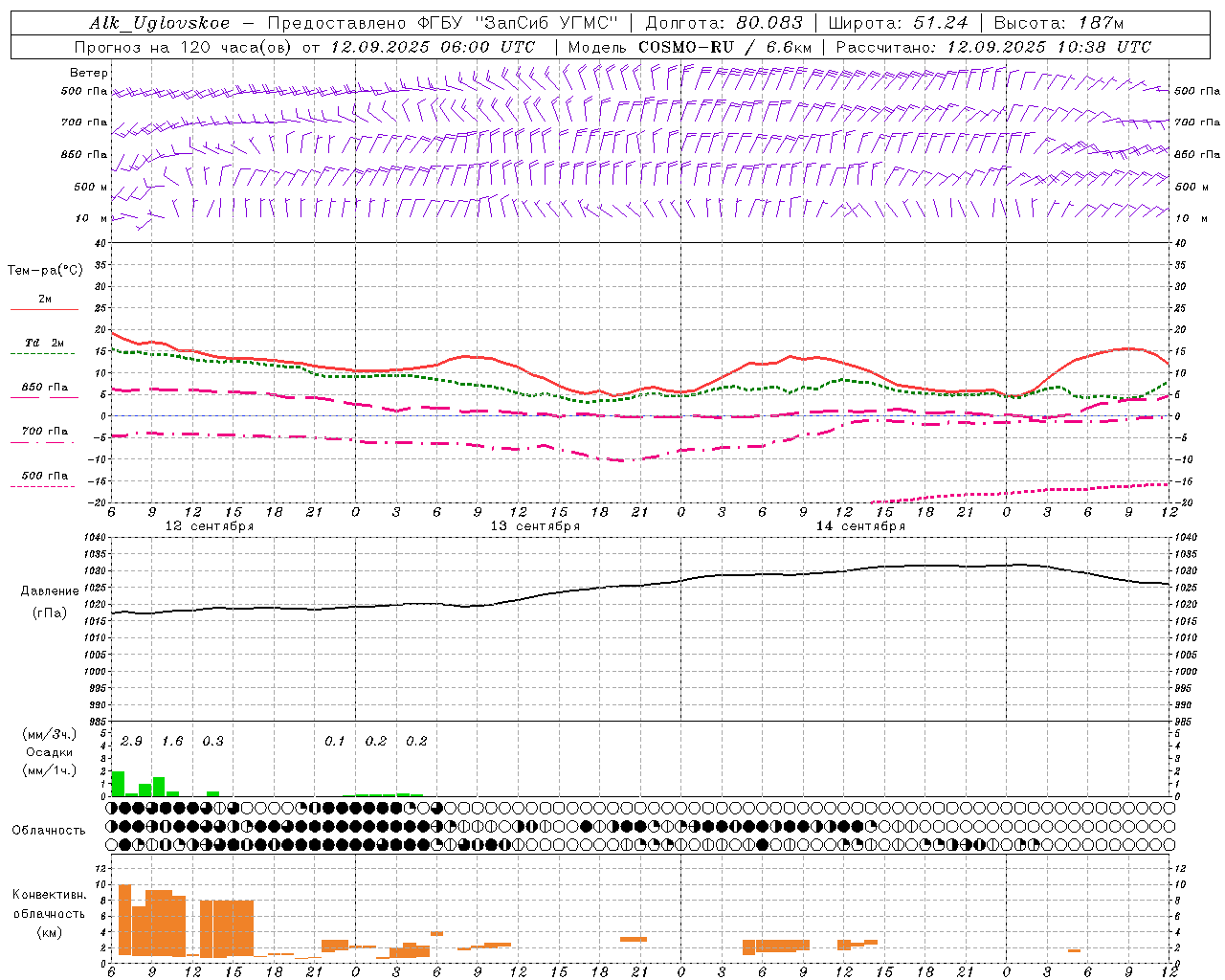Select the '850 гПа' temperature legend entry
The height and width of the screenshot is (980, 1225).
[x=44, y=388]
